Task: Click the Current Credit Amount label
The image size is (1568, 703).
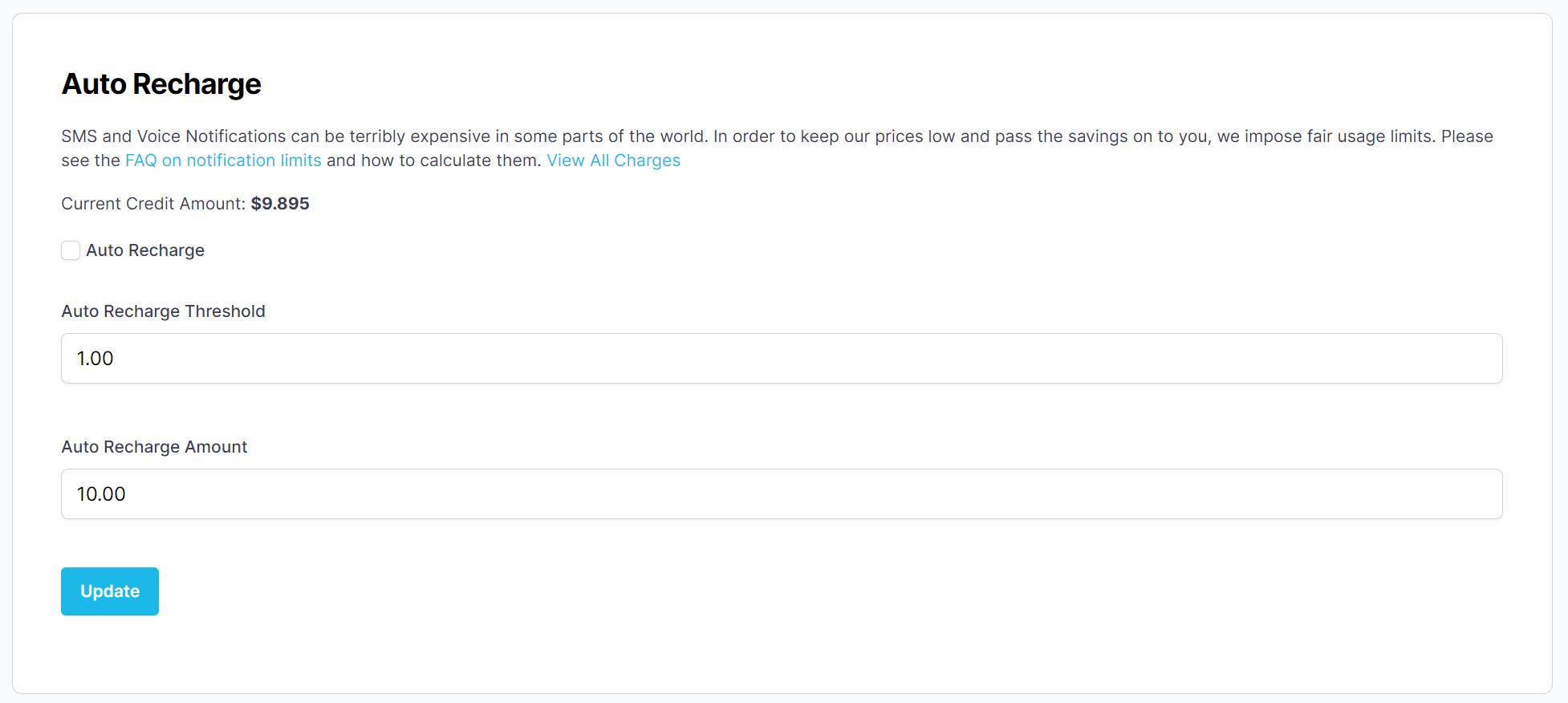Action: tap(153, 204)
